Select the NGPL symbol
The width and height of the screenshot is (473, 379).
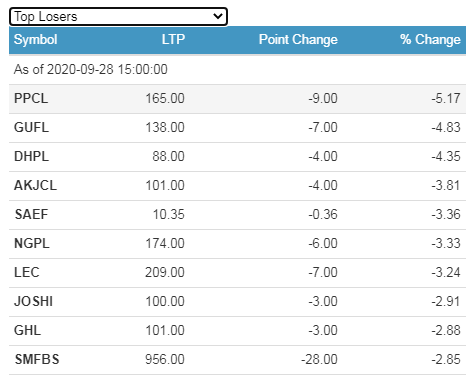pyautogui.click(x=32, y=243)
